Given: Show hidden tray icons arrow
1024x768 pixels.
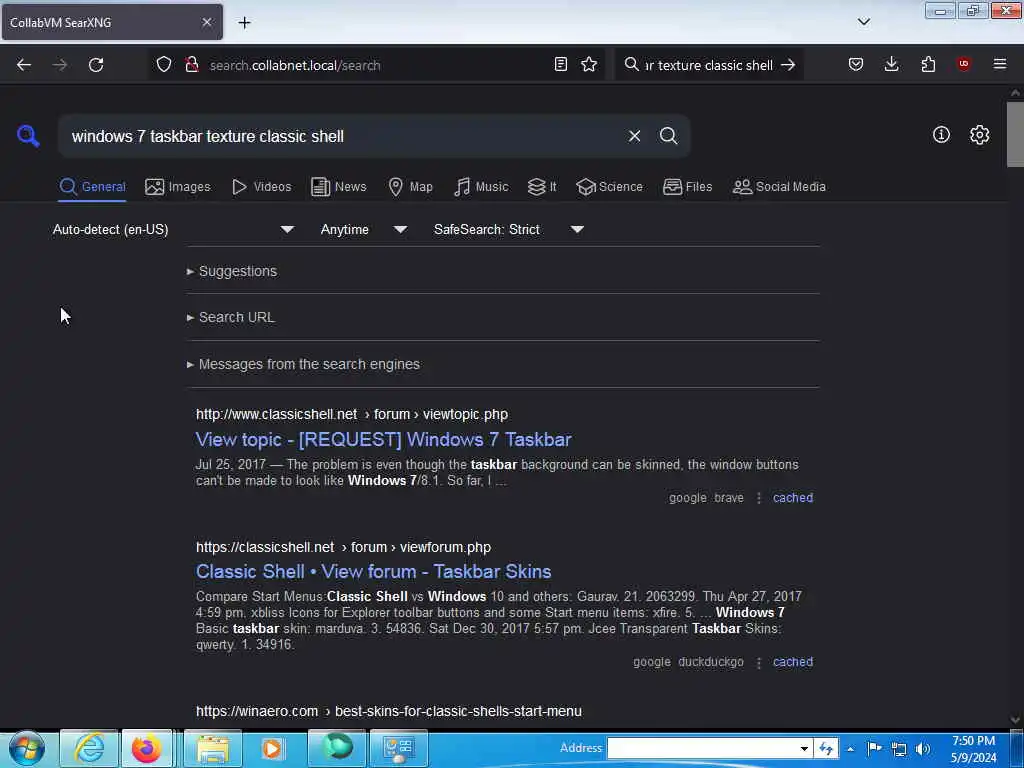Looking at the screenshot, I should coord(850,749).
